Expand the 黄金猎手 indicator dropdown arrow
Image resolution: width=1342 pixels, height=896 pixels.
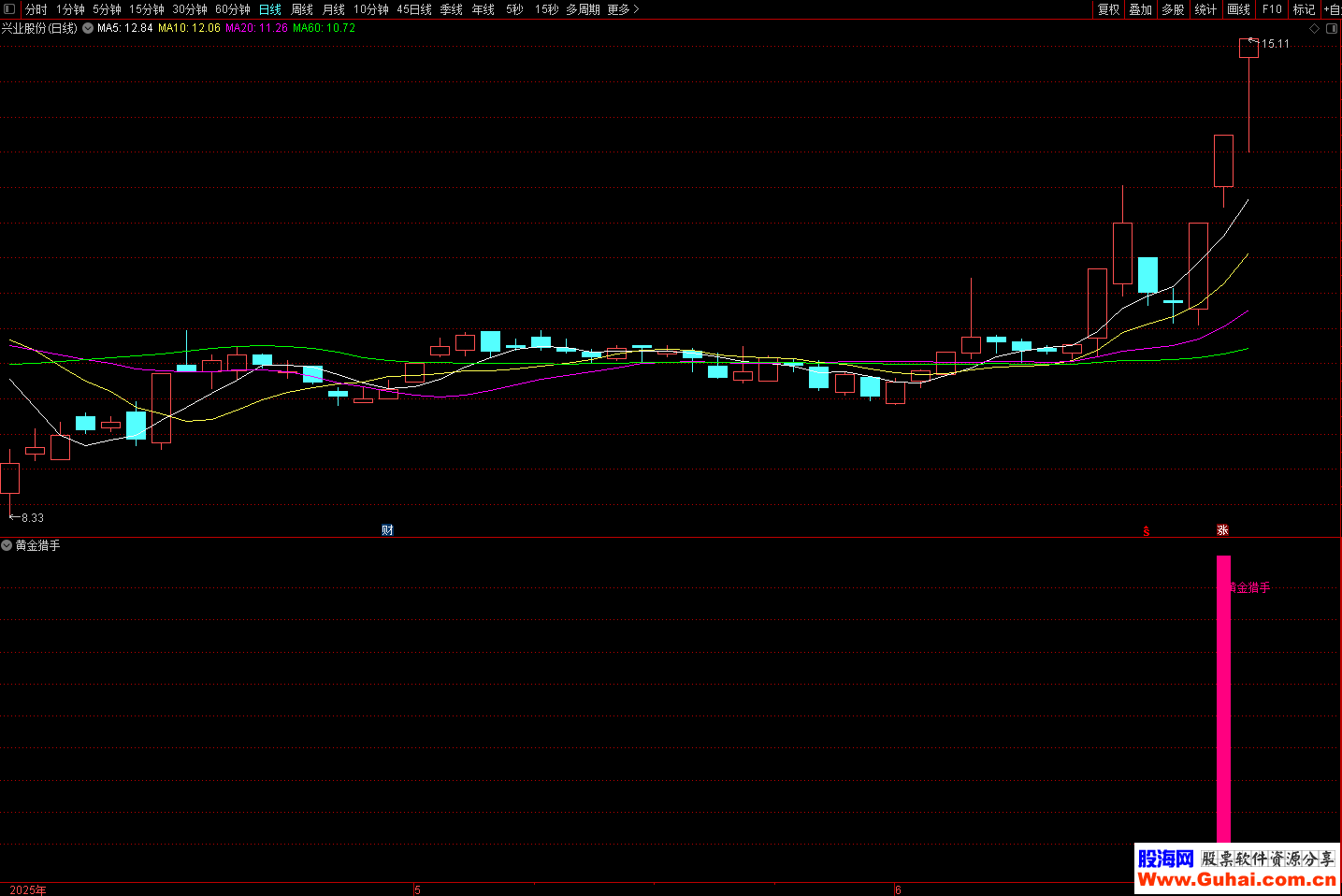pyautogui.click(x=7, y=545)
